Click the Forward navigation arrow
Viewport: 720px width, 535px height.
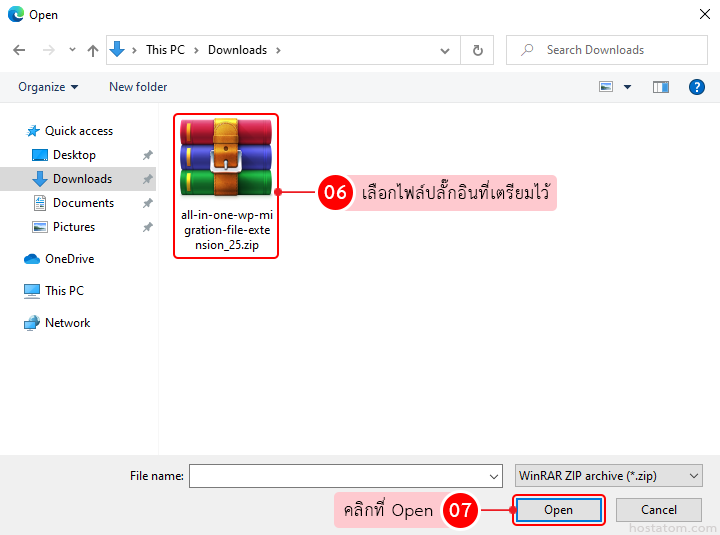(45, 50)
